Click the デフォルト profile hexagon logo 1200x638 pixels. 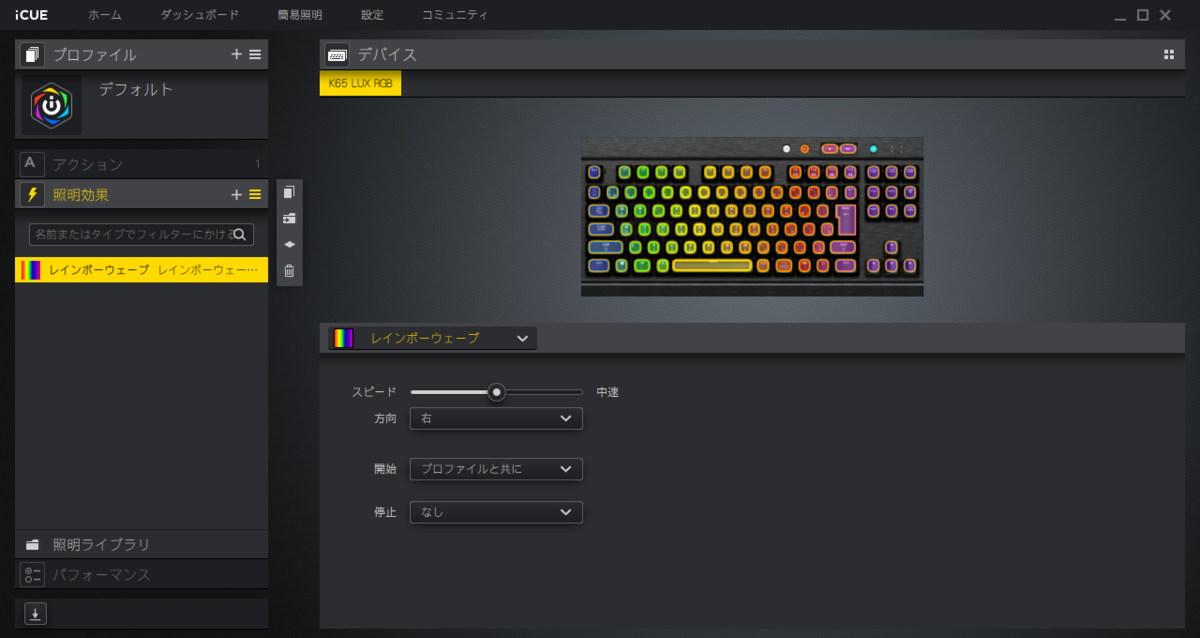[51, 105]
